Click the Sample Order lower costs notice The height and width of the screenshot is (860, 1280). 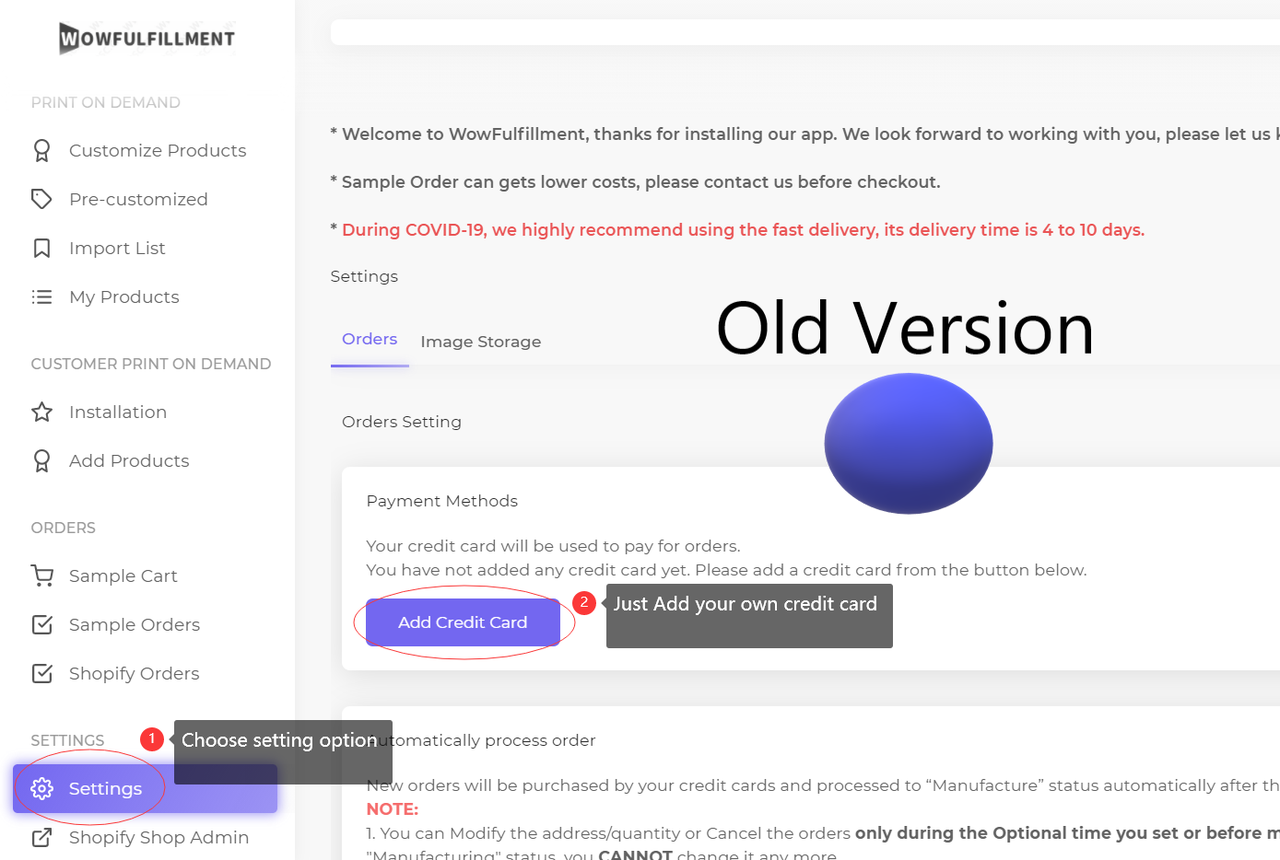[636, 182]
